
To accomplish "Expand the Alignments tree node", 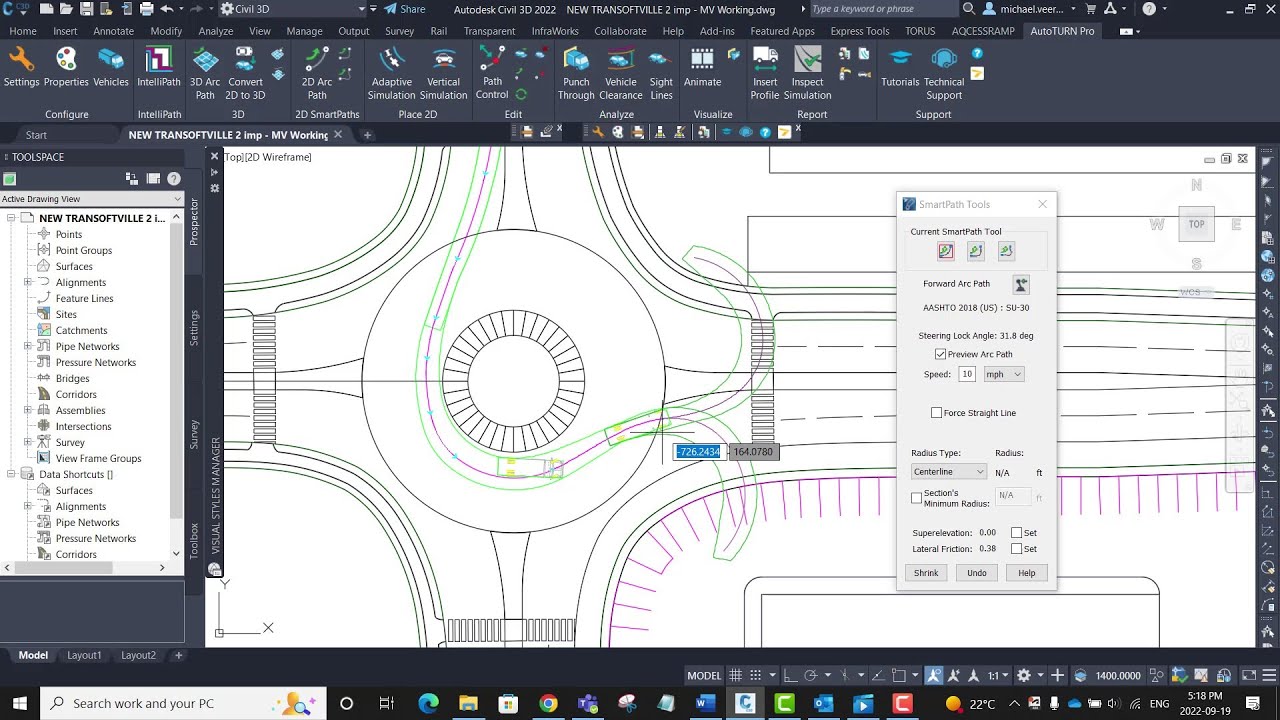I will coord(29,282).
